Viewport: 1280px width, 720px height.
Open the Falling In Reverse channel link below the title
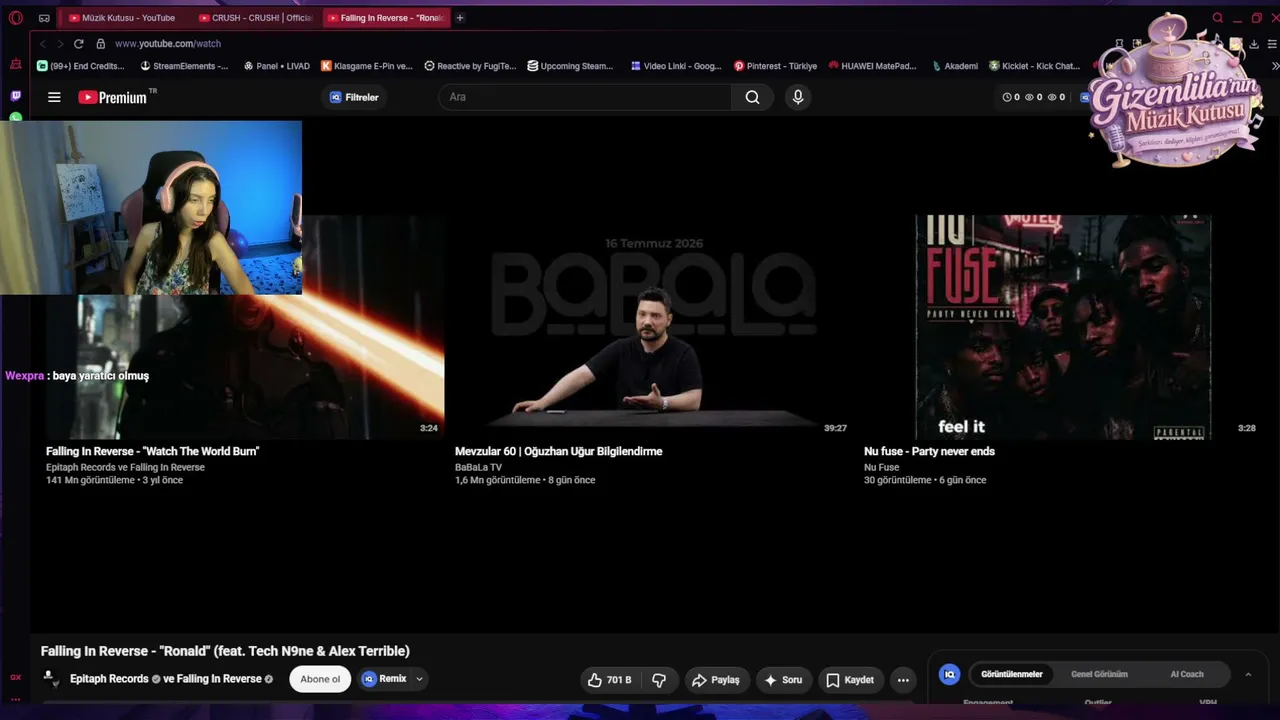(x=219, y=679)
